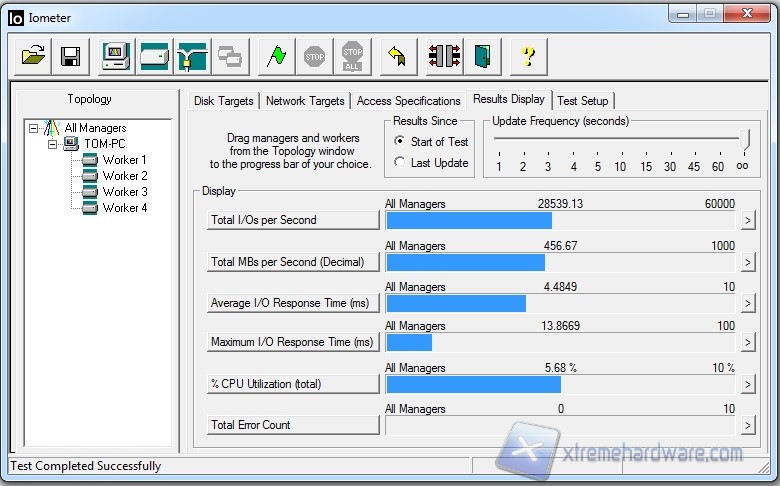This screenshot has width=780, height=486.
Task: Collapse the TOM-PC tree node
Action: (53, 144)
